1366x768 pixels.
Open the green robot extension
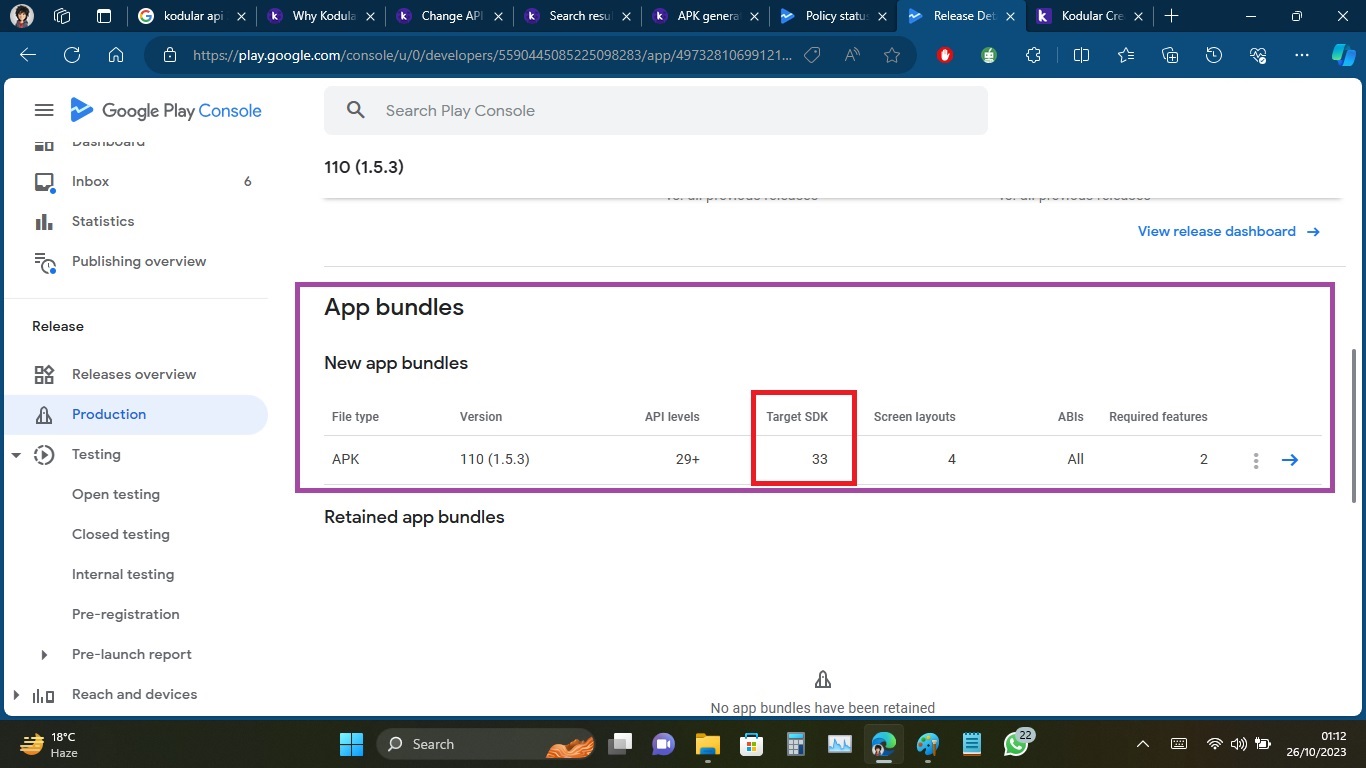[x=989, y=56]
